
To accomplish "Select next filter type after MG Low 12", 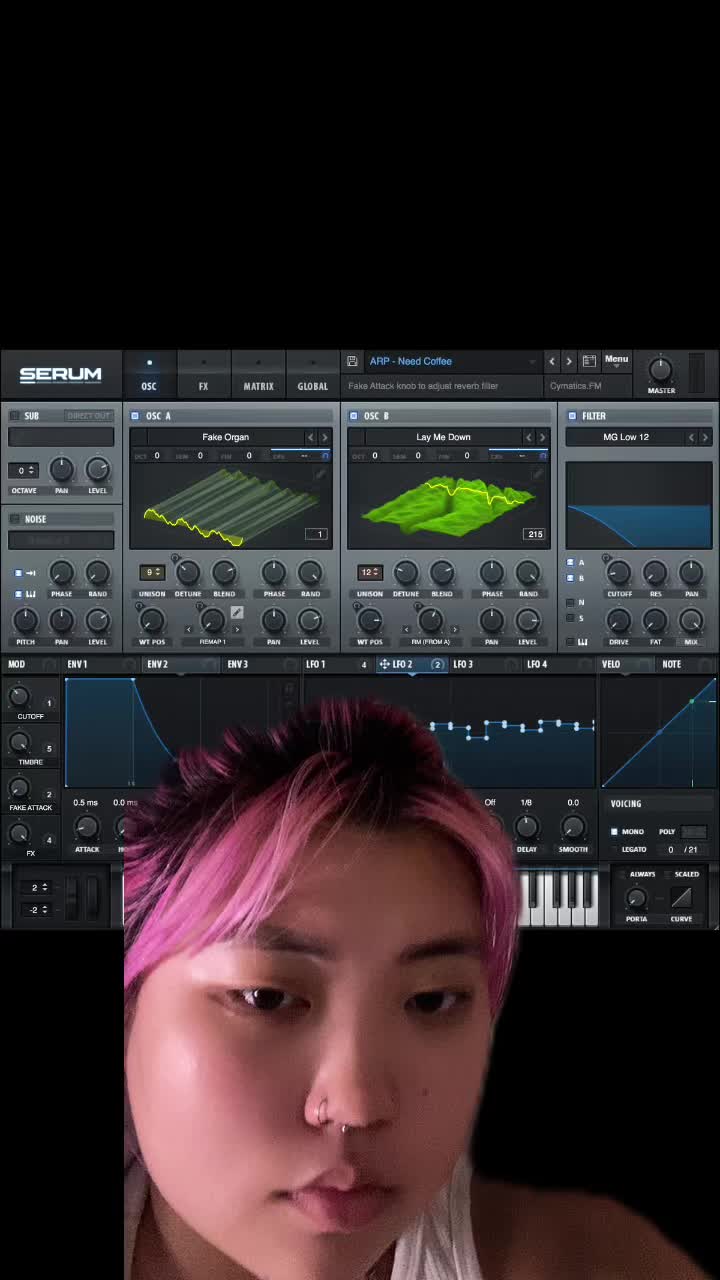I will [705, 437].
